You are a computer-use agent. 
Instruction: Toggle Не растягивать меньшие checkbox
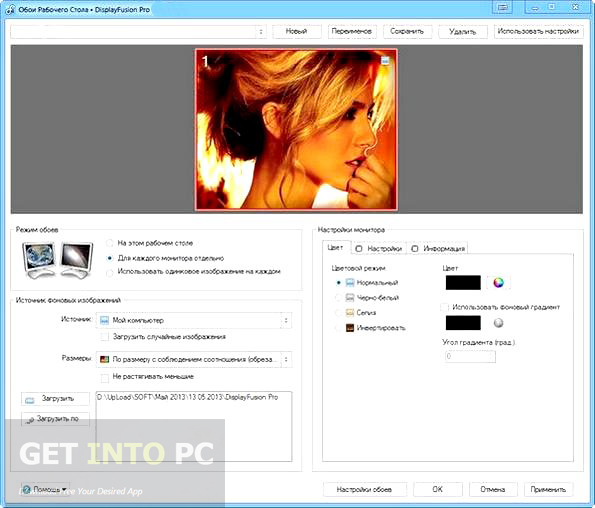pos(105,377)
